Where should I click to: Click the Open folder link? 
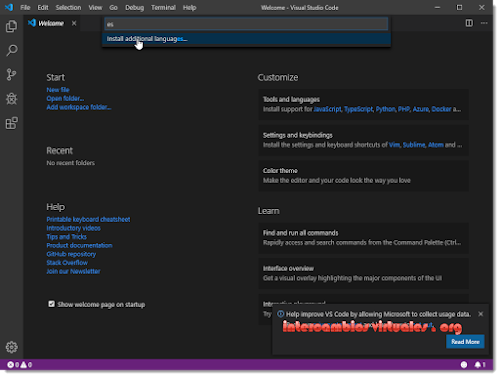65,98
